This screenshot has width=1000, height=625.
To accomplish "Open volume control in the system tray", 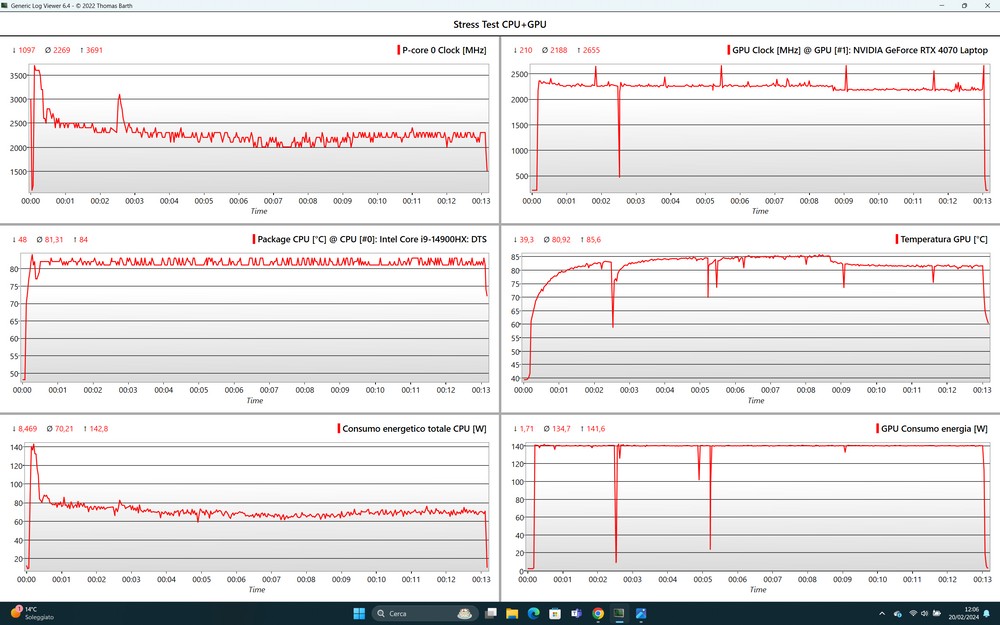I will point(926,613).
